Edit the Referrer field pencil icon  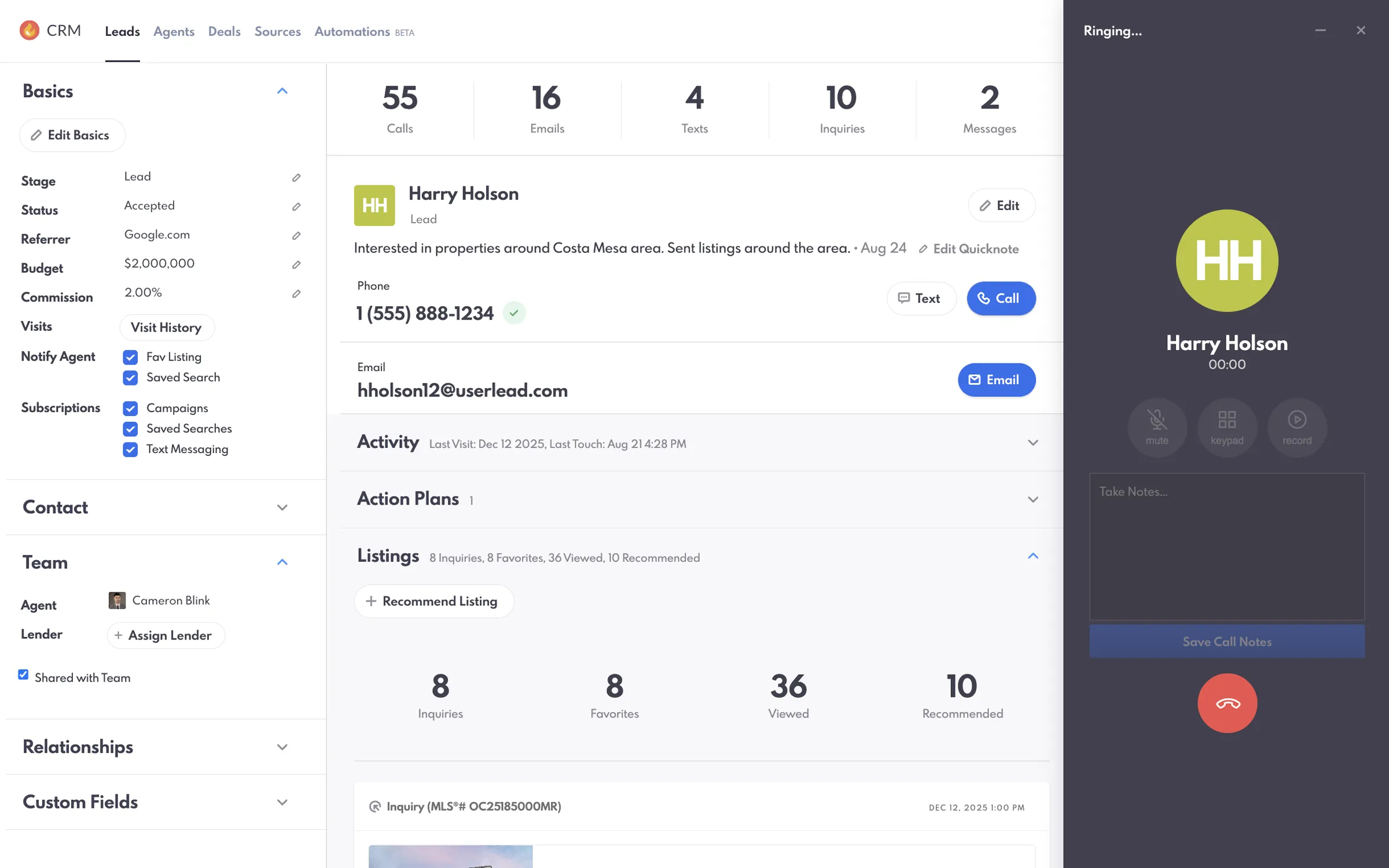pos(296,236)
